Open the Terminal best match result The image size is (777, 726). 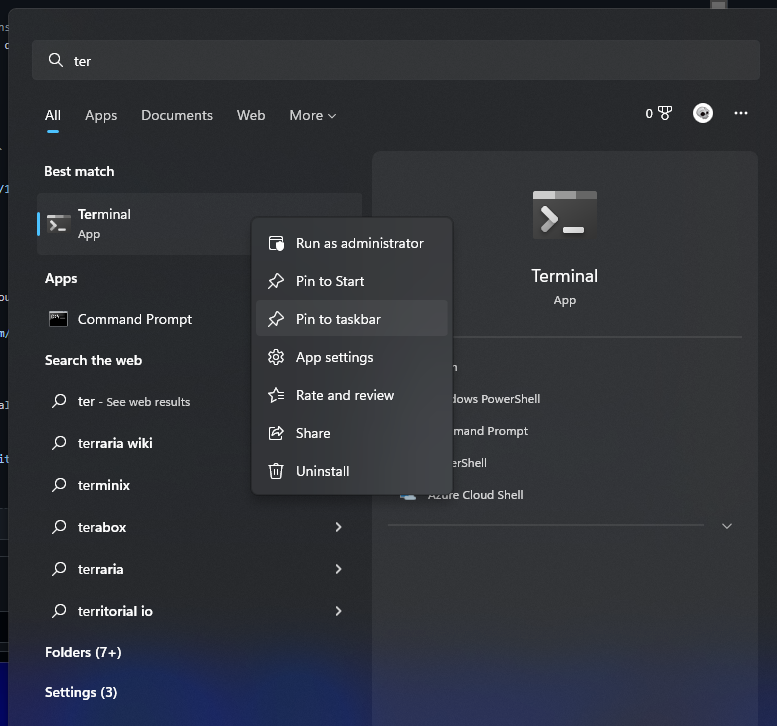click(x=199, y=224)
